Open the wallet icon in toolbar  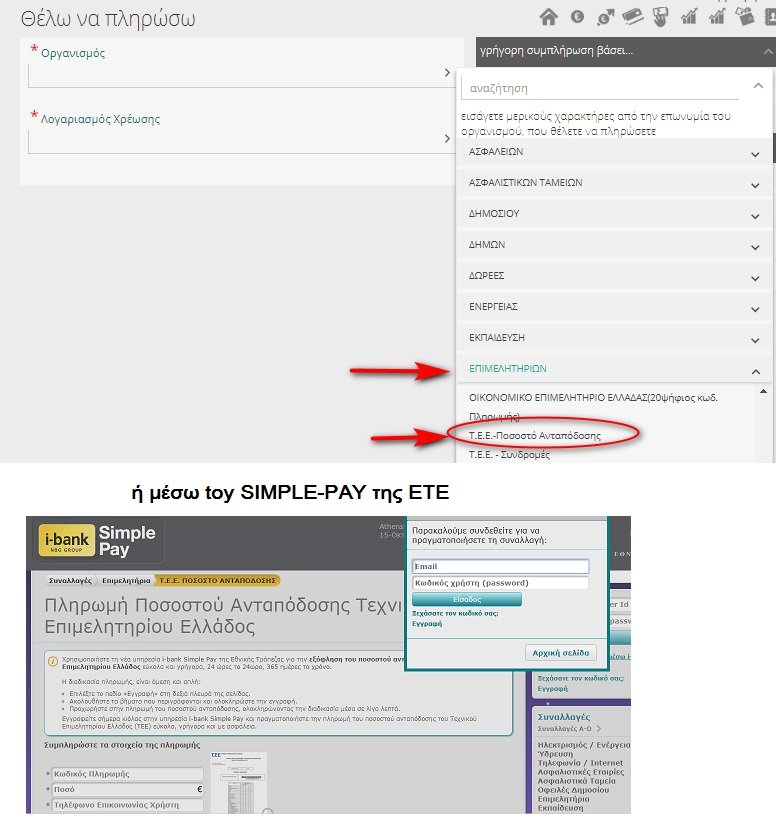[745, 17]
